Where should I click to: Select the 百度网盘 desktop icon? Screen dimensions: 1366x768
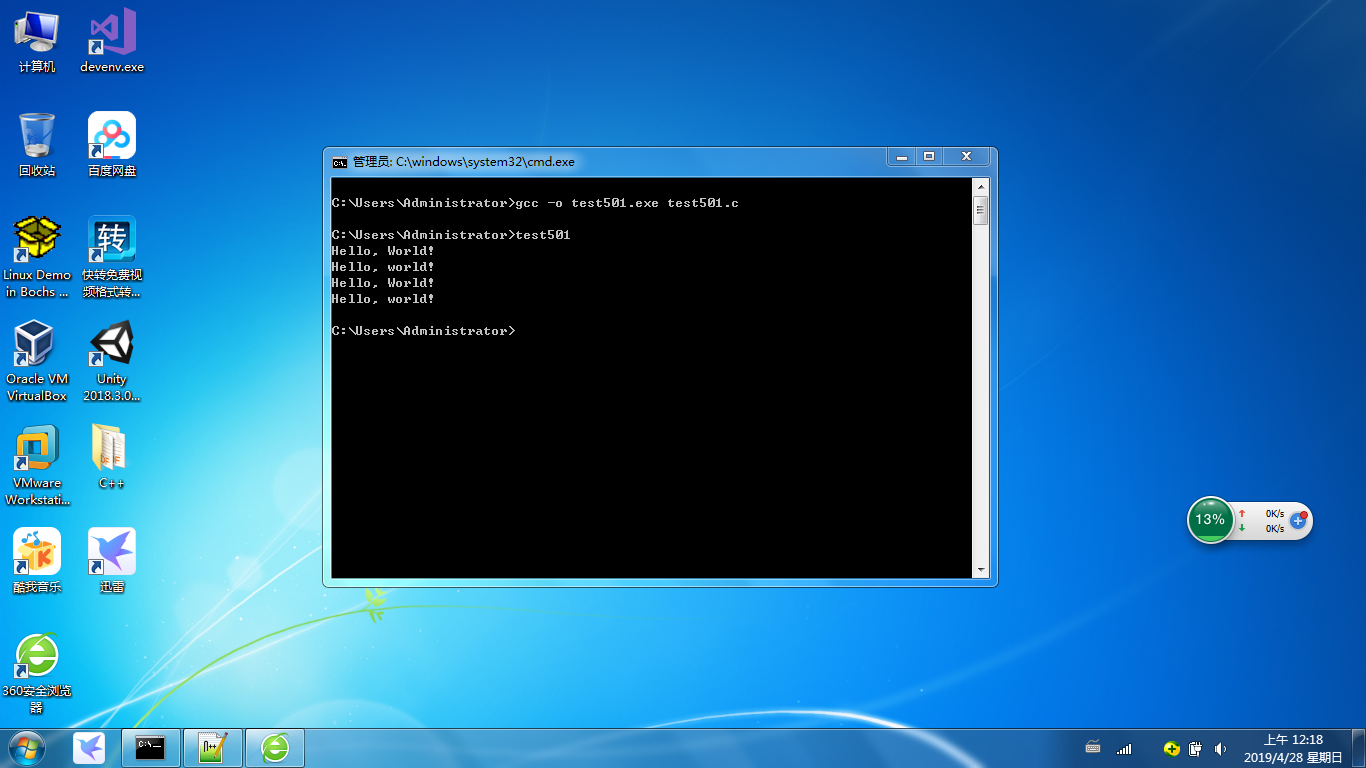[112, 146]
